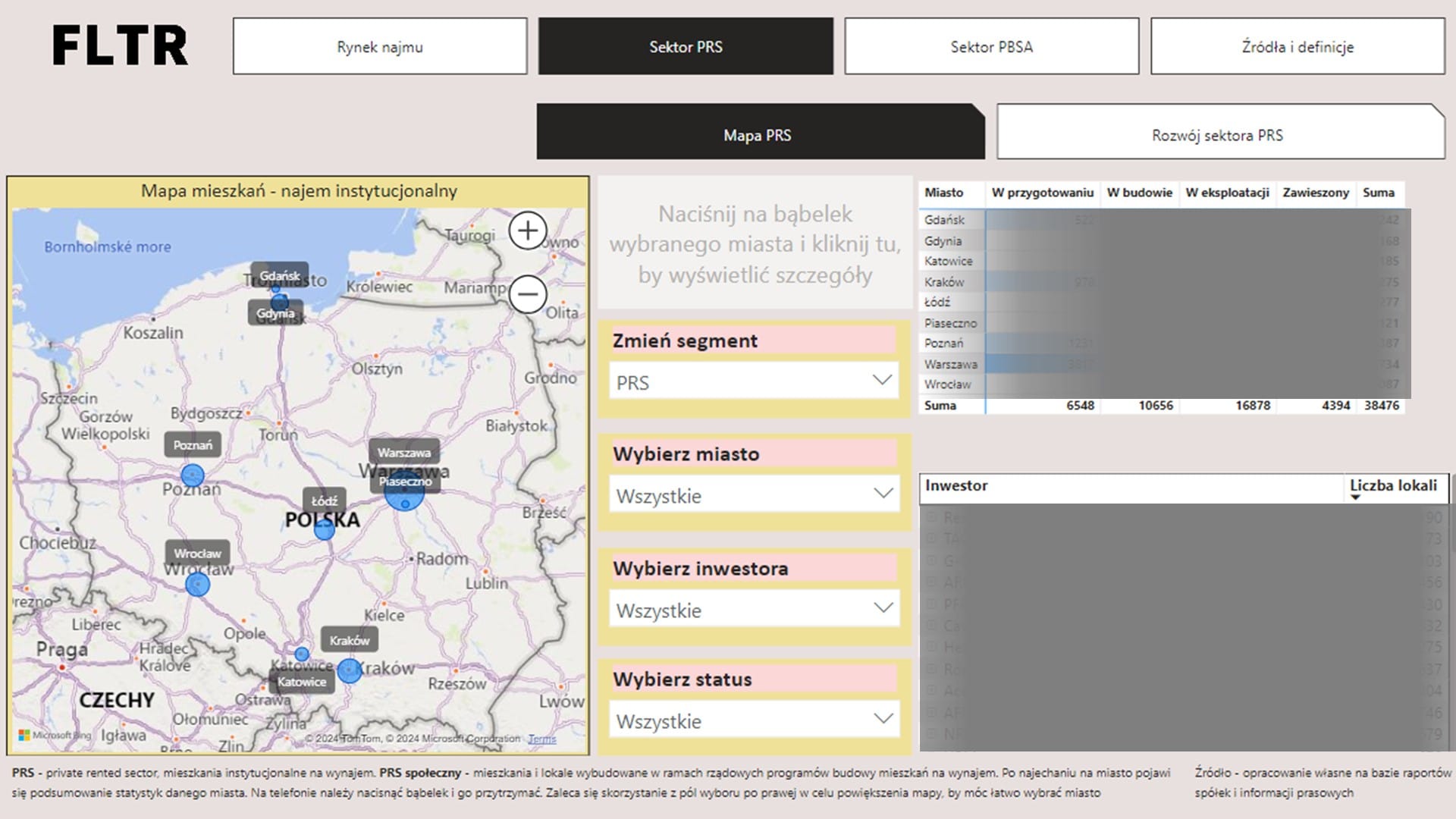The image size is (1456, 819).
Task: Select the Wrocław map bubble
Action: pos(198,585)
